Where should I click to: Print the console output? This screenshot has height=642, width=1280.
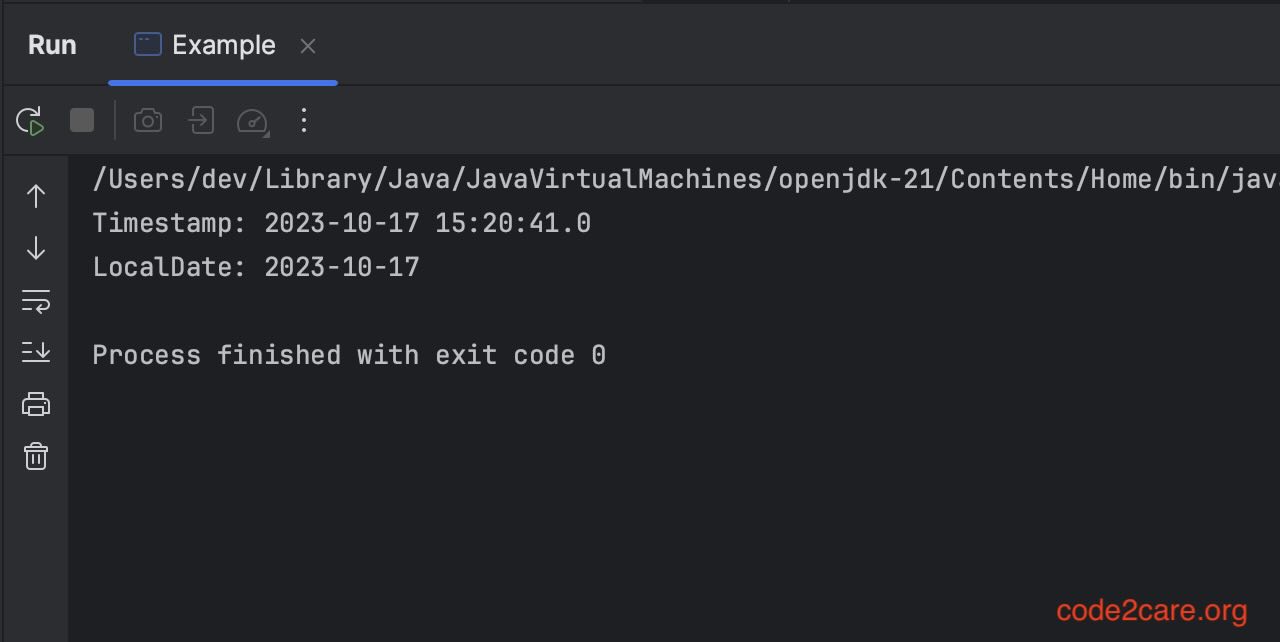pyautogui.click(x=36, y=403)
